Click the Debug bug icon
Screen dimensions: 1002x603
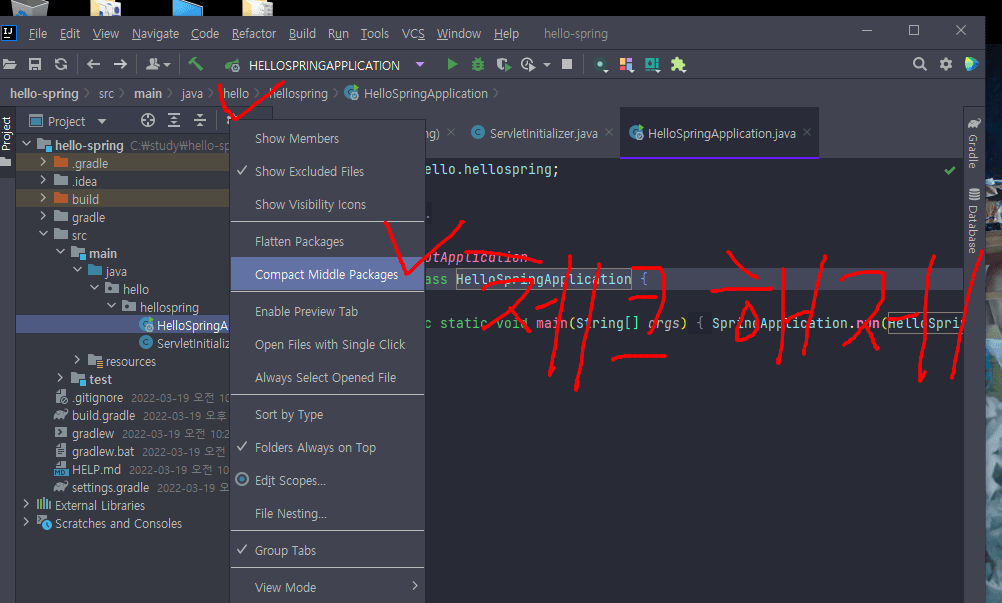coord(478,65)
